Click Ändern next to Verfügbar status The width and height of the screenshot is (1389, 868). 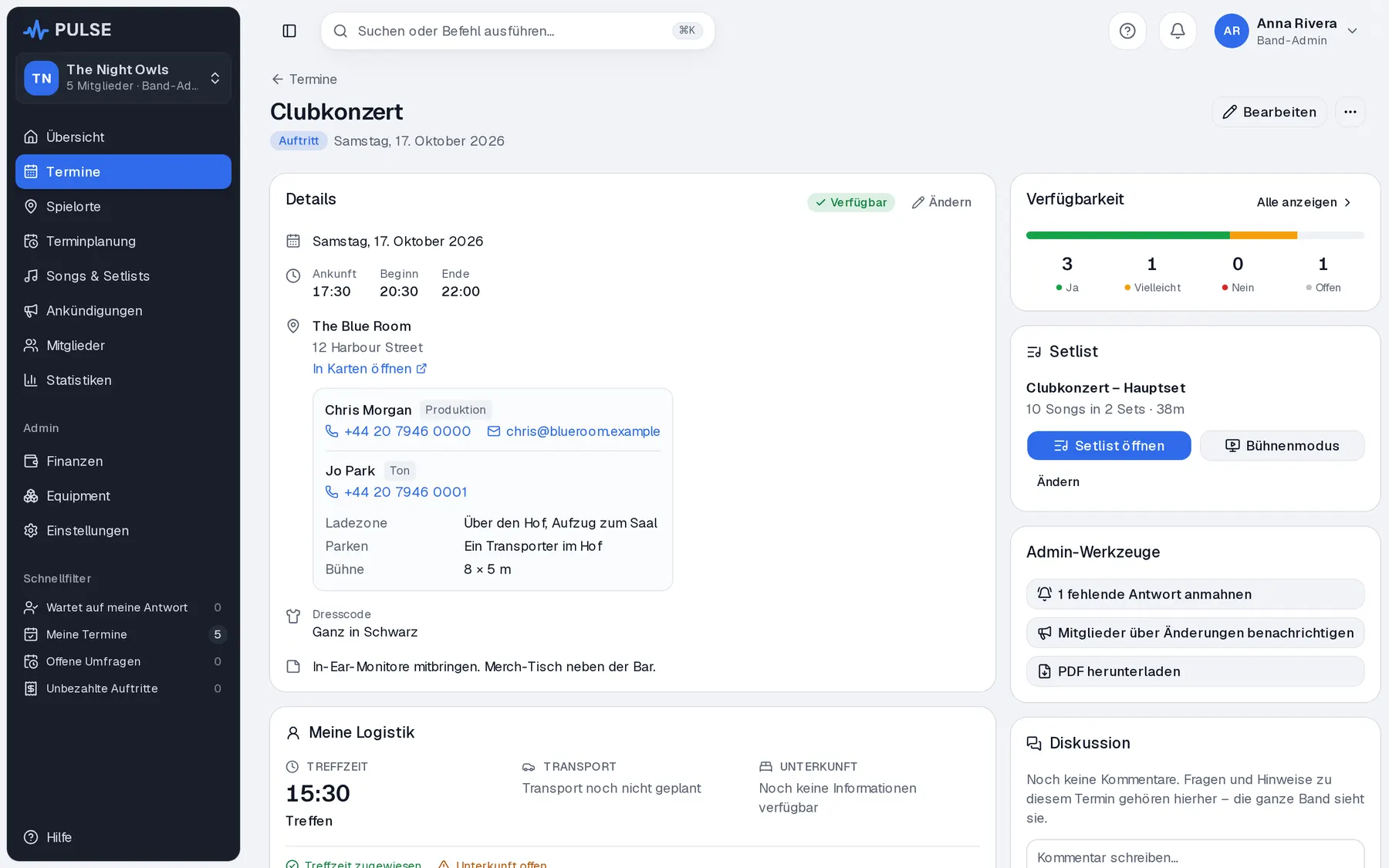(x=941, y=202)
